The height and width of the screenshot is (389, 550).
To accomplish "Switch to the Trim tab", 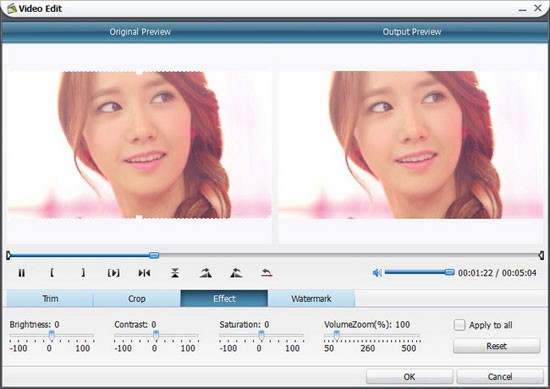I will pos(50,299).
